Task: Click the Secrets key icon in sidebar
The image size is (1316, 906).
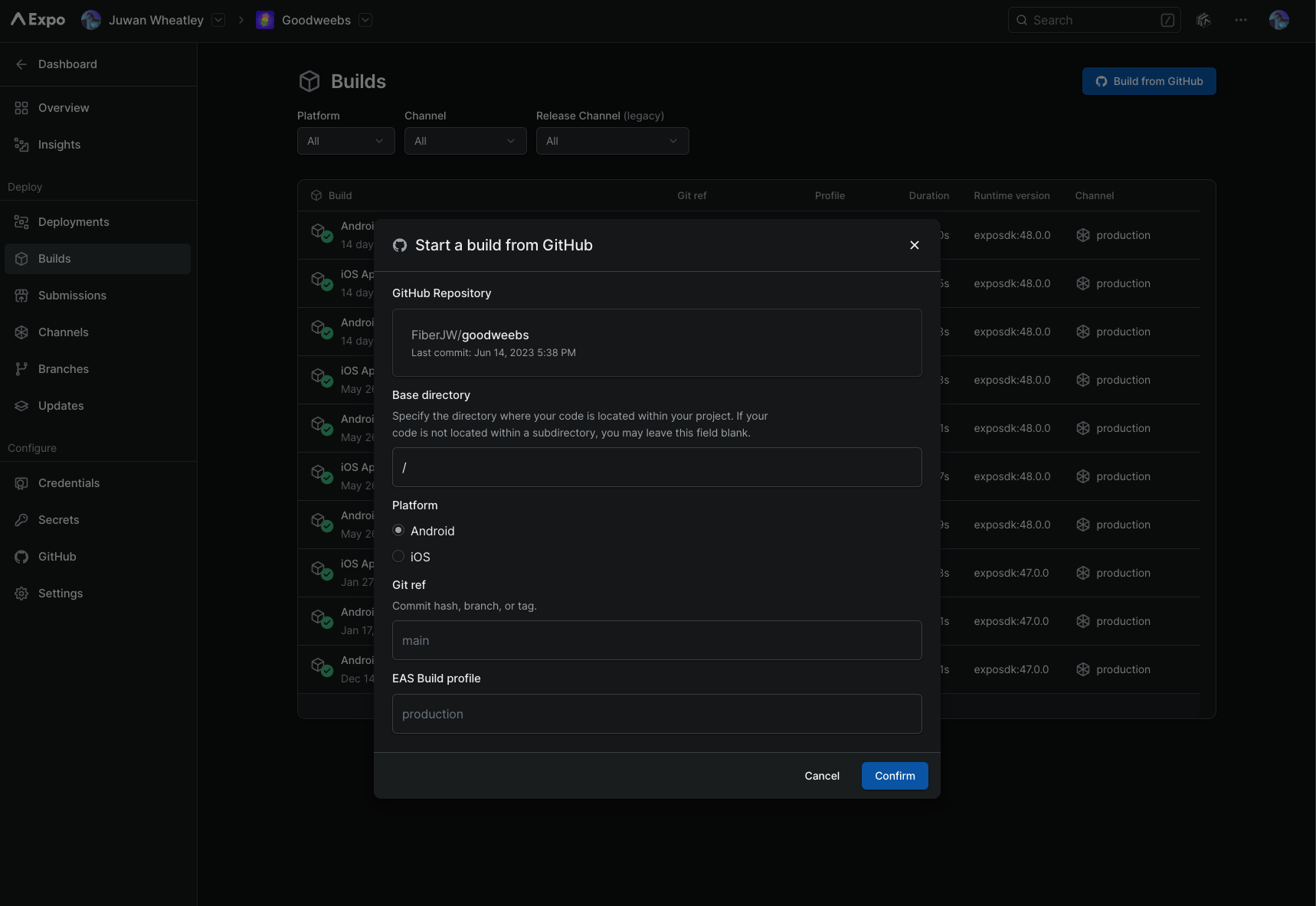Action: pos(21,520)
